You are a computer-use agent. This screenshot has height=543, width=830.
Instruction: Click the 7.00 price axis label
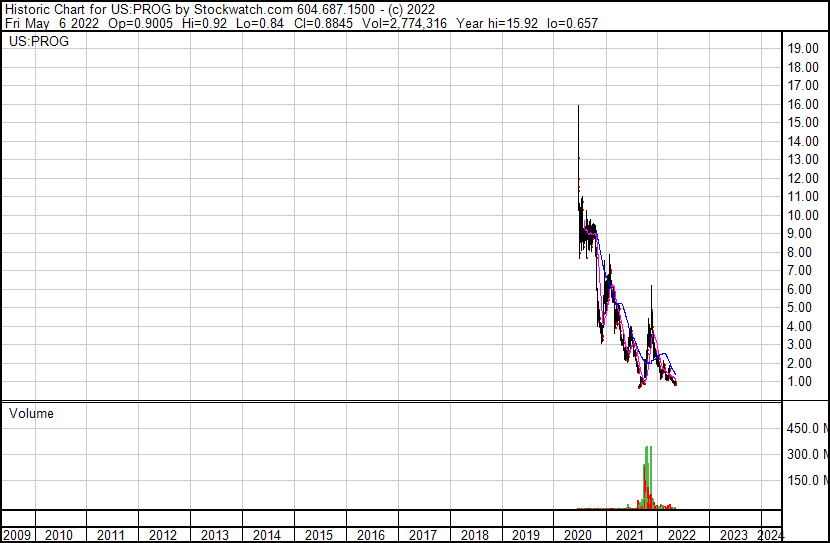[x=799, y=270]
